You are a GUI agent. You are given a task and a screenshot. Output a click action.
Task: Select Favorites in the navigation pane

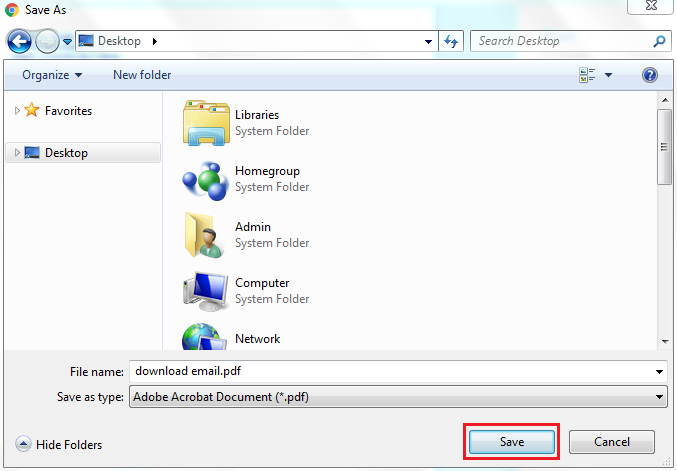coord(68,111)
